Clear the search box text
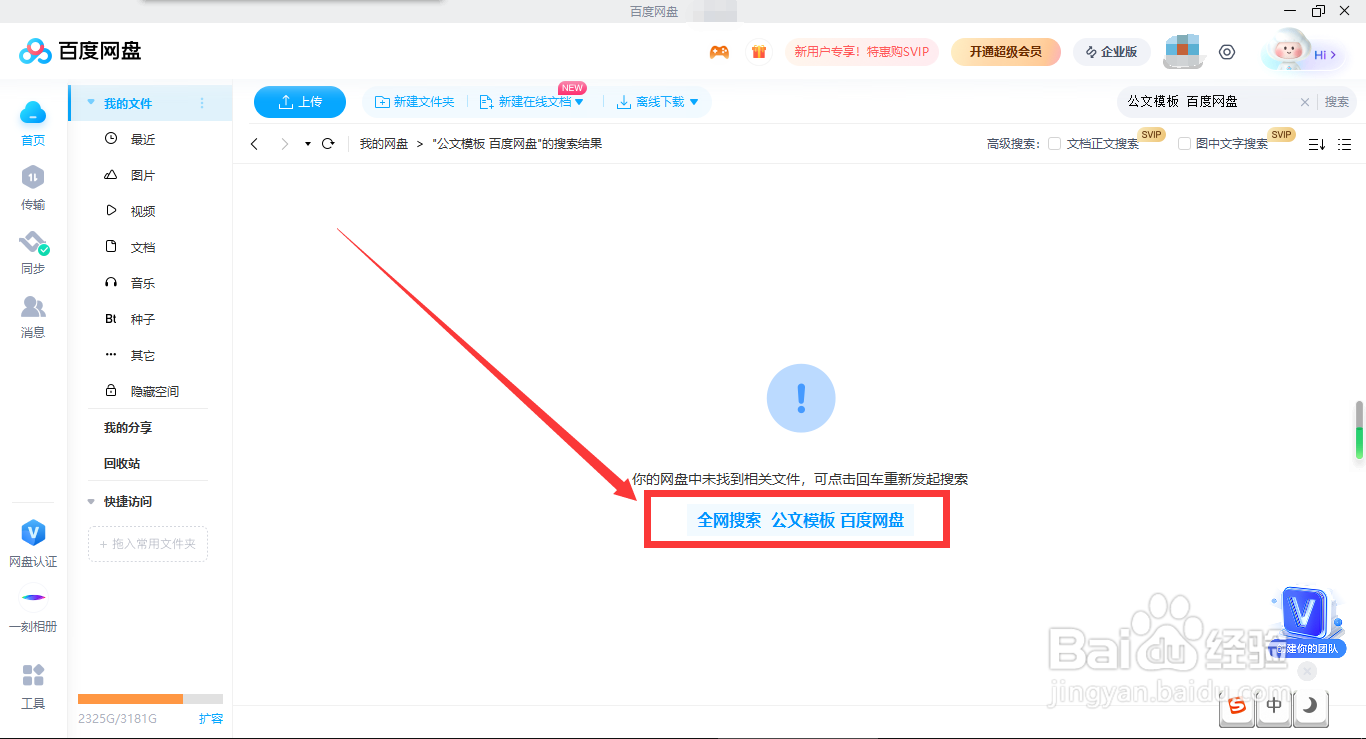 tap(1304, 102)
